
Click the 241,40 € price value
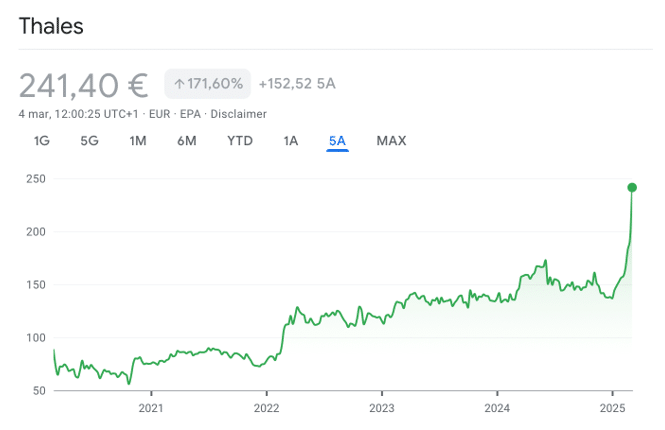click(84, 86)
